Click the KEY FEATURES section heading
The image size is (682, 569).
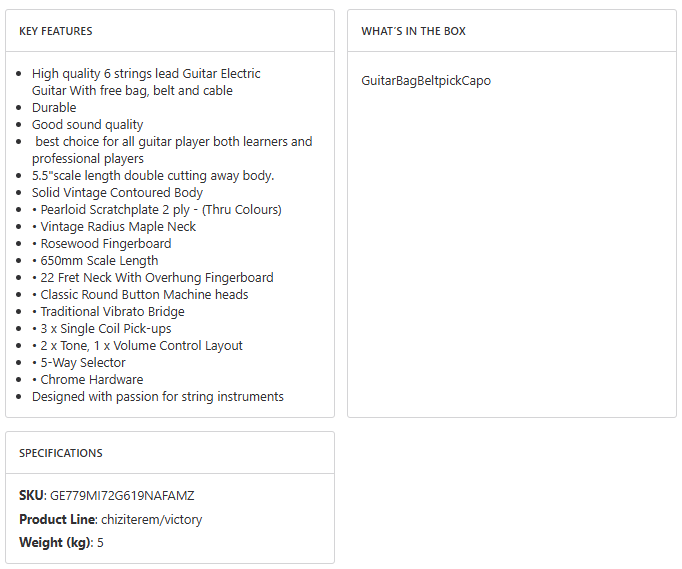coord(56,31)
